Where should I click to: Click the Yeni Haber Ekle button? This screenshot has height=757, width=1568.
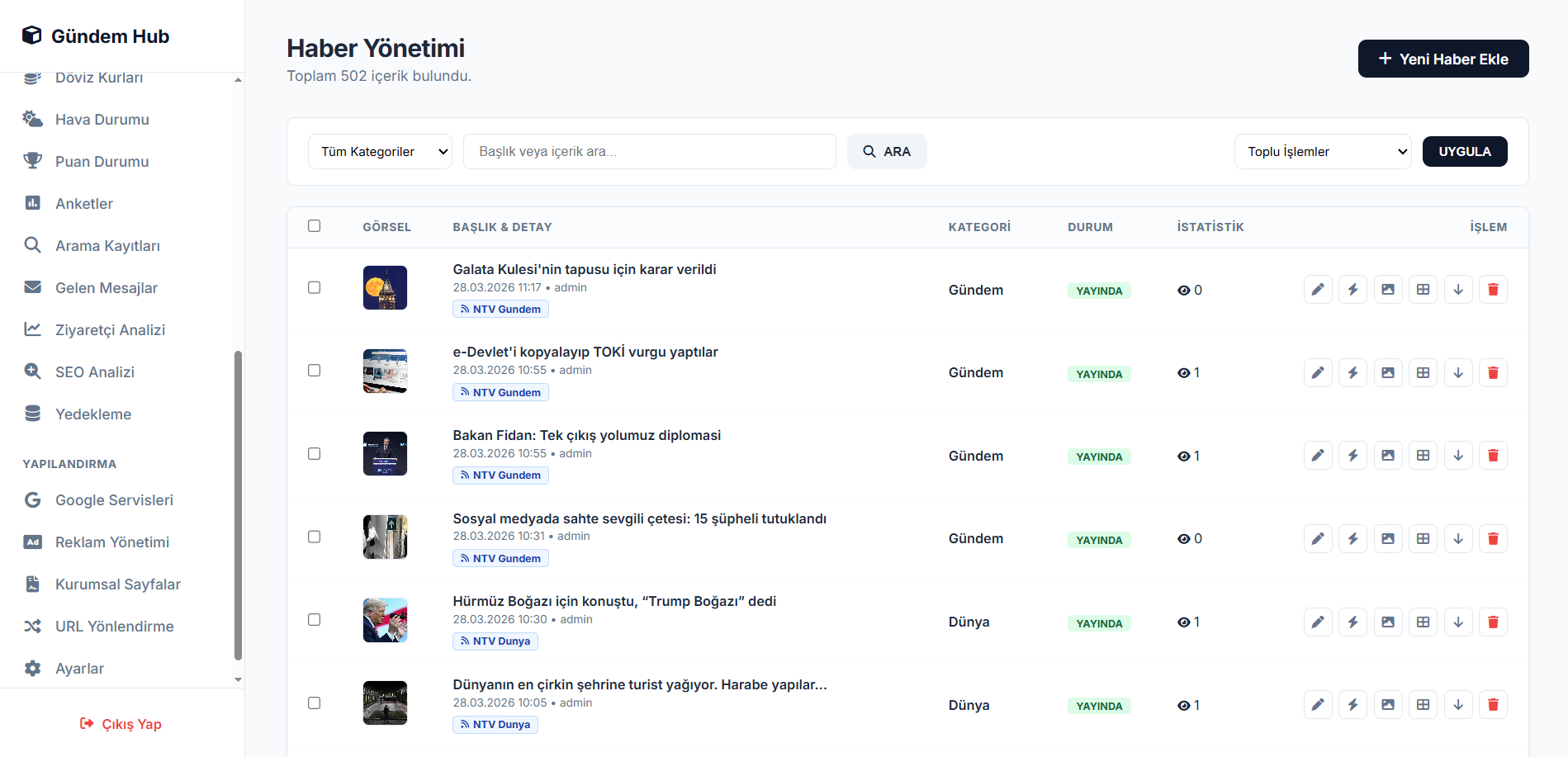click(1442, 59)
